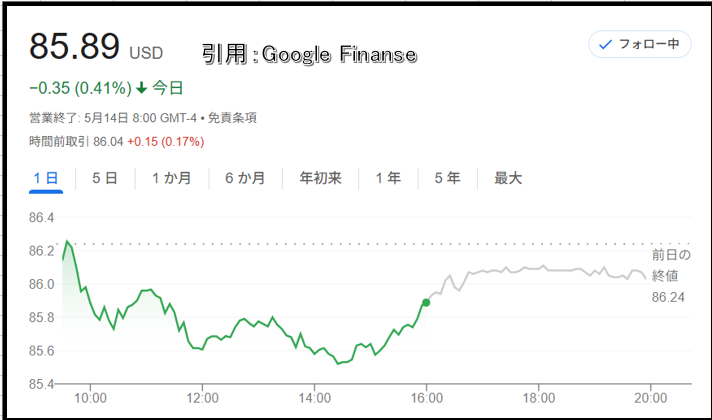Open the 免責条項 disclaimer link
Screen dimensions: 712x420
(x=232, y=118)
